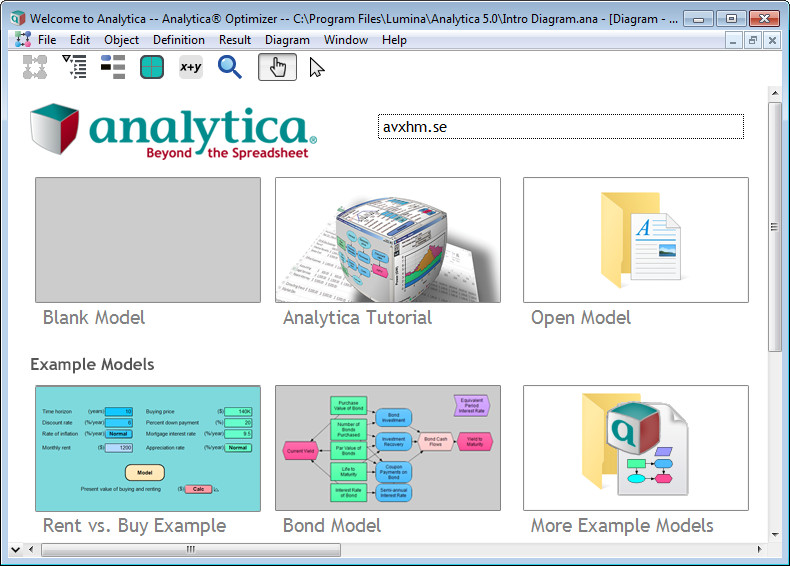Select the arrow edit tool
Screen dimensions: 790x566
tap(316, 67)
